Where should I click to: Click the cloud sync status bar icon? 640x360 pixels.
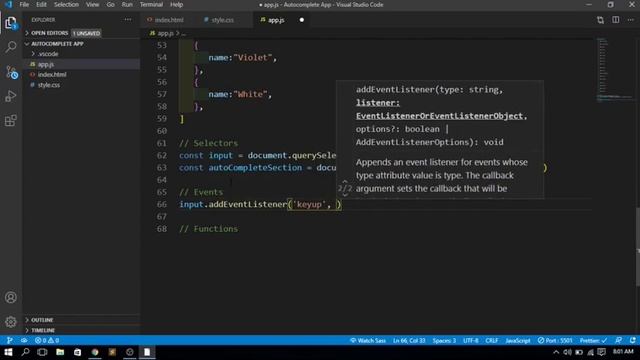point(24,340)
